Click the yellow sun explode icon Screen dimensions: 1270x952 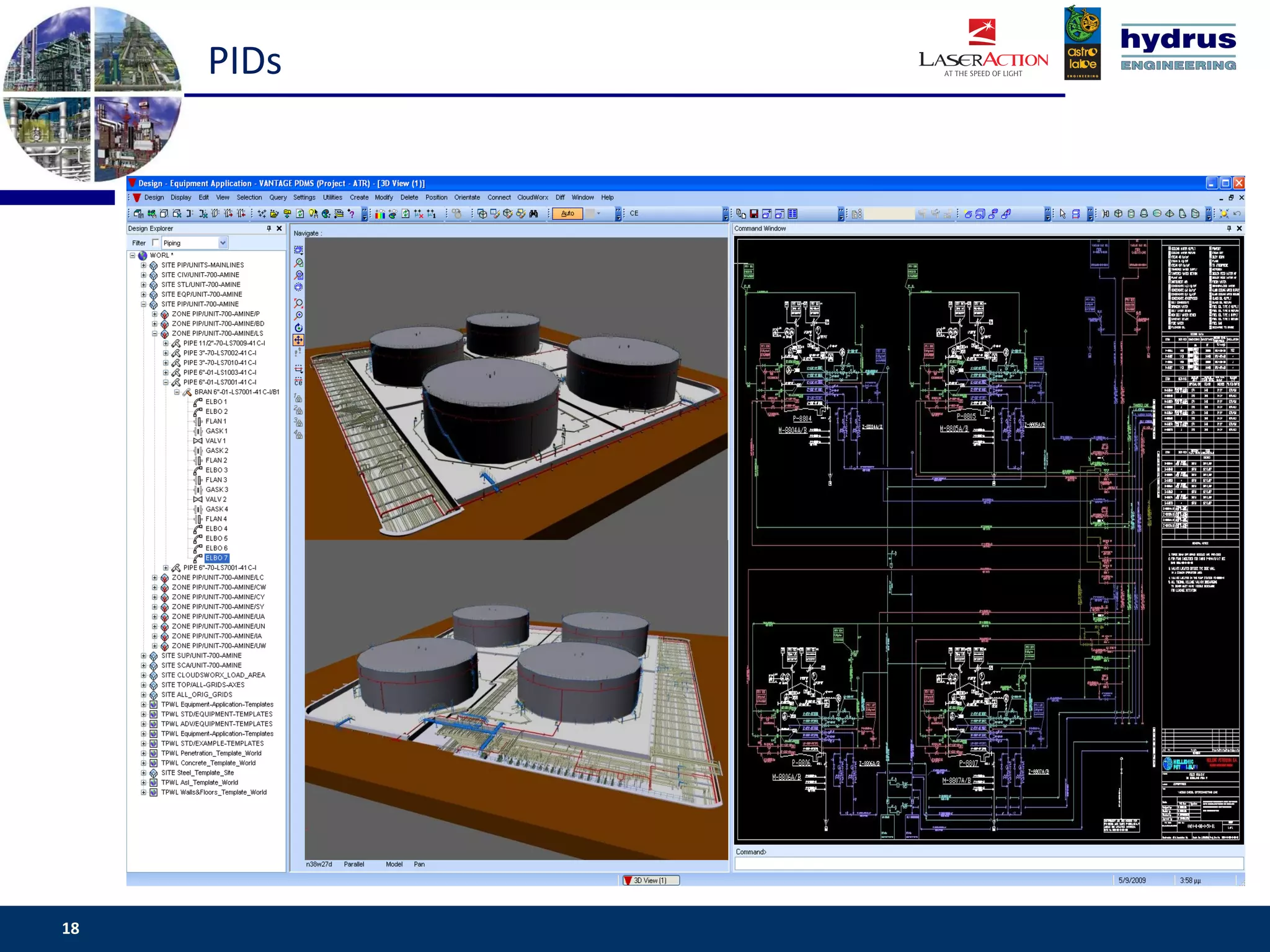[x=1223, y=214]
